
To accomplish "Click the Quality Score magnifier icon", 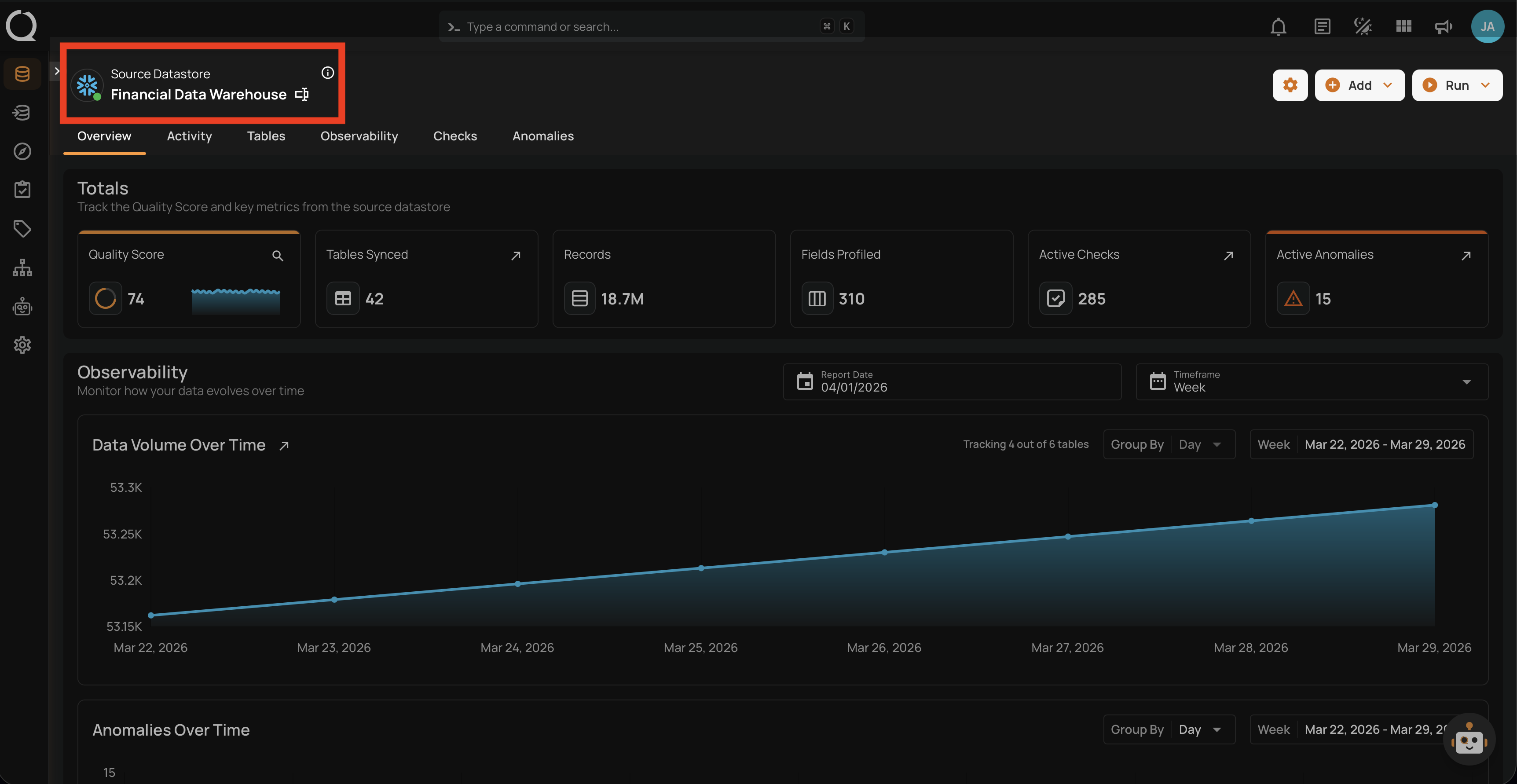I will (x=277, y=256).
